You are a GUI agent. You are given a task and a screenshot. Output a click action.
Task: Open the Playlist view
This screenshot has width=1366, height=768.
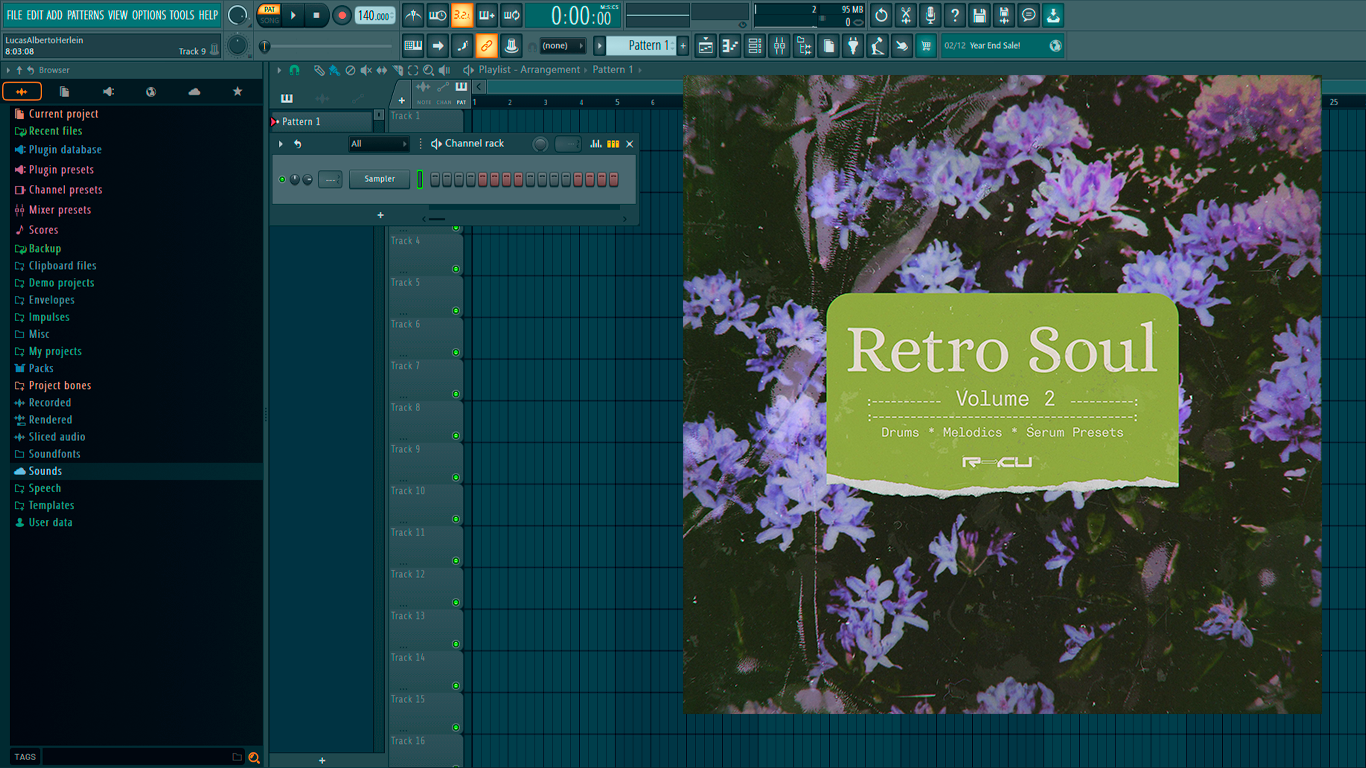706,45
